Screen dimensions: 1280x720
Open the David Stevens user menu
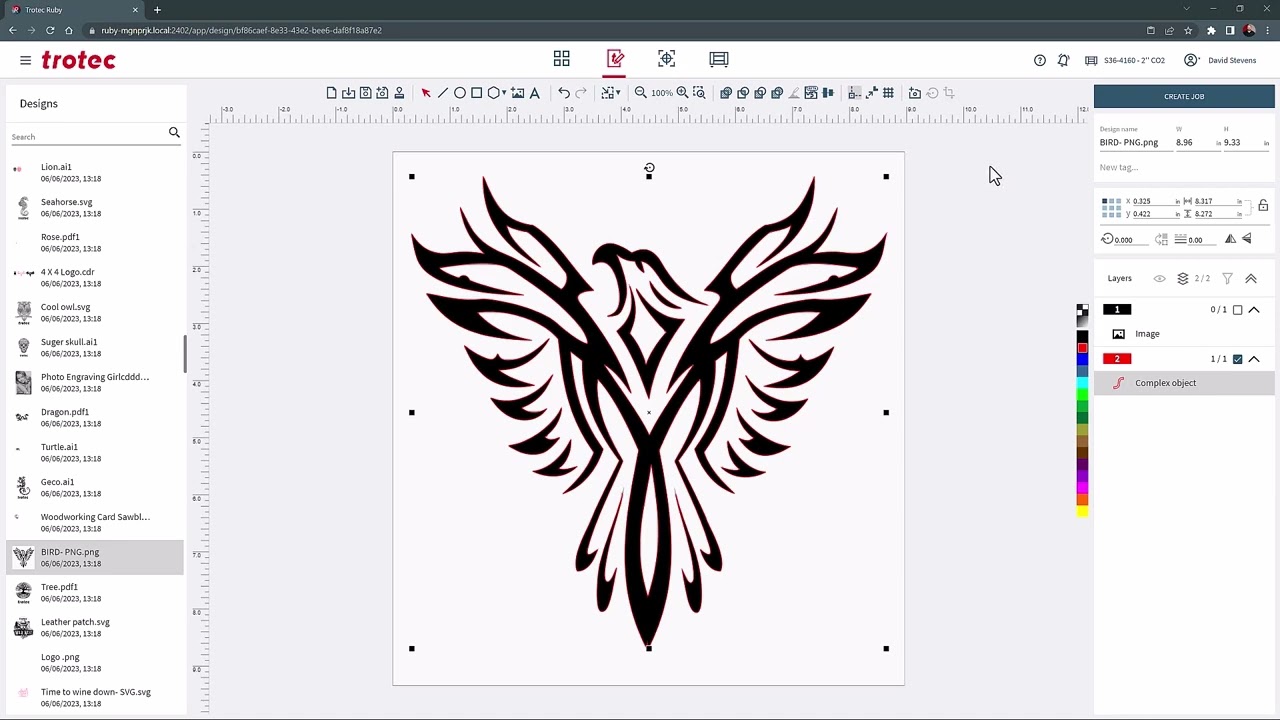coord(1220,60)
